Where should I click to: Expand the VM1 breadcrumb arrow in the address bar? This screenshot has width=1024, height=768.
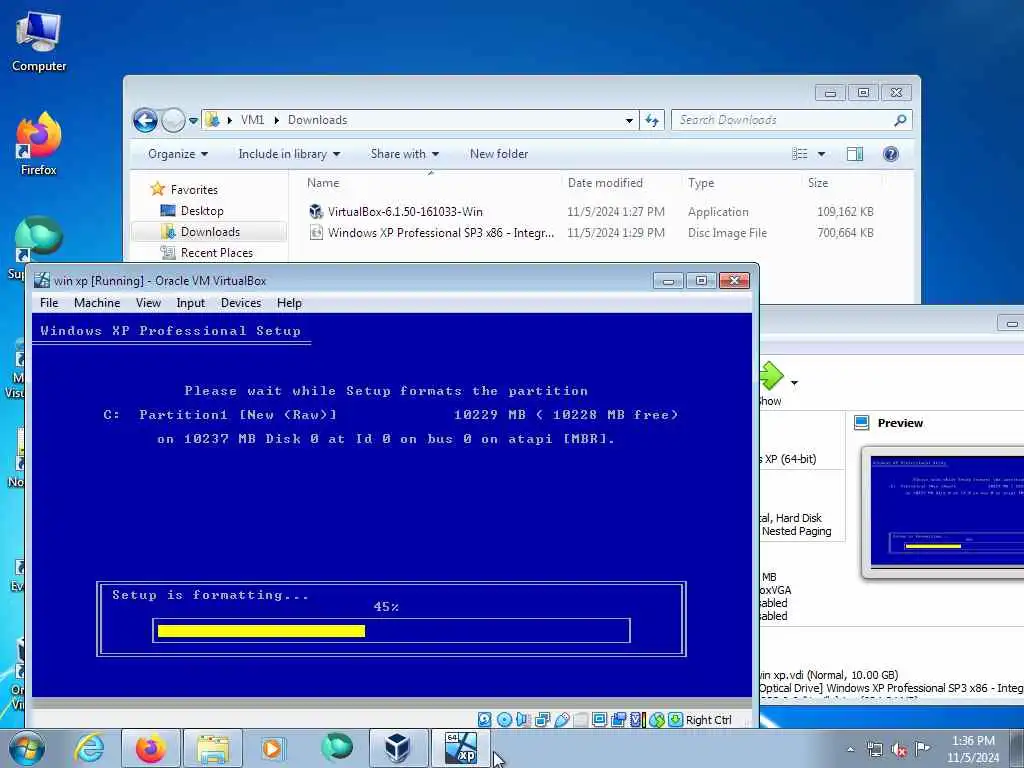point(276,120)
